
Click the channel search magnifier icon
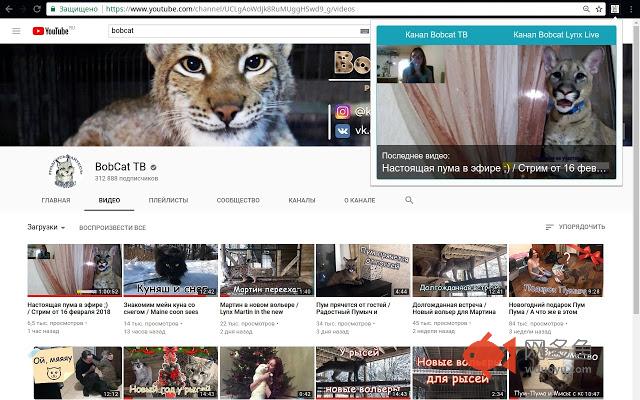click(409, 200)
